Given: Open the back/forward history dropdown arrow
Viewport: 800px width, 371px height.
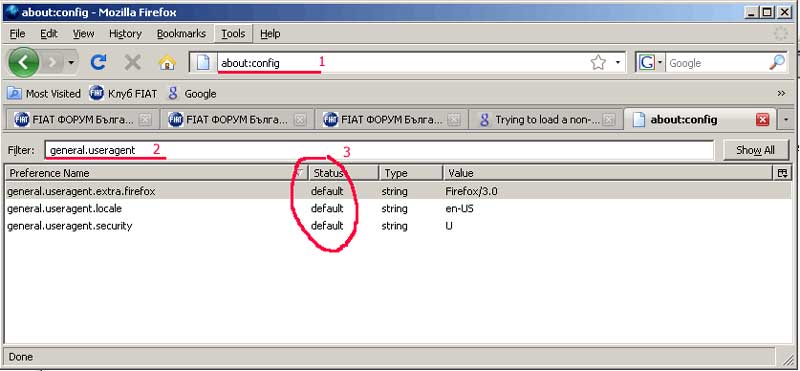Looking at the screenshot, I should pos(71,63).
